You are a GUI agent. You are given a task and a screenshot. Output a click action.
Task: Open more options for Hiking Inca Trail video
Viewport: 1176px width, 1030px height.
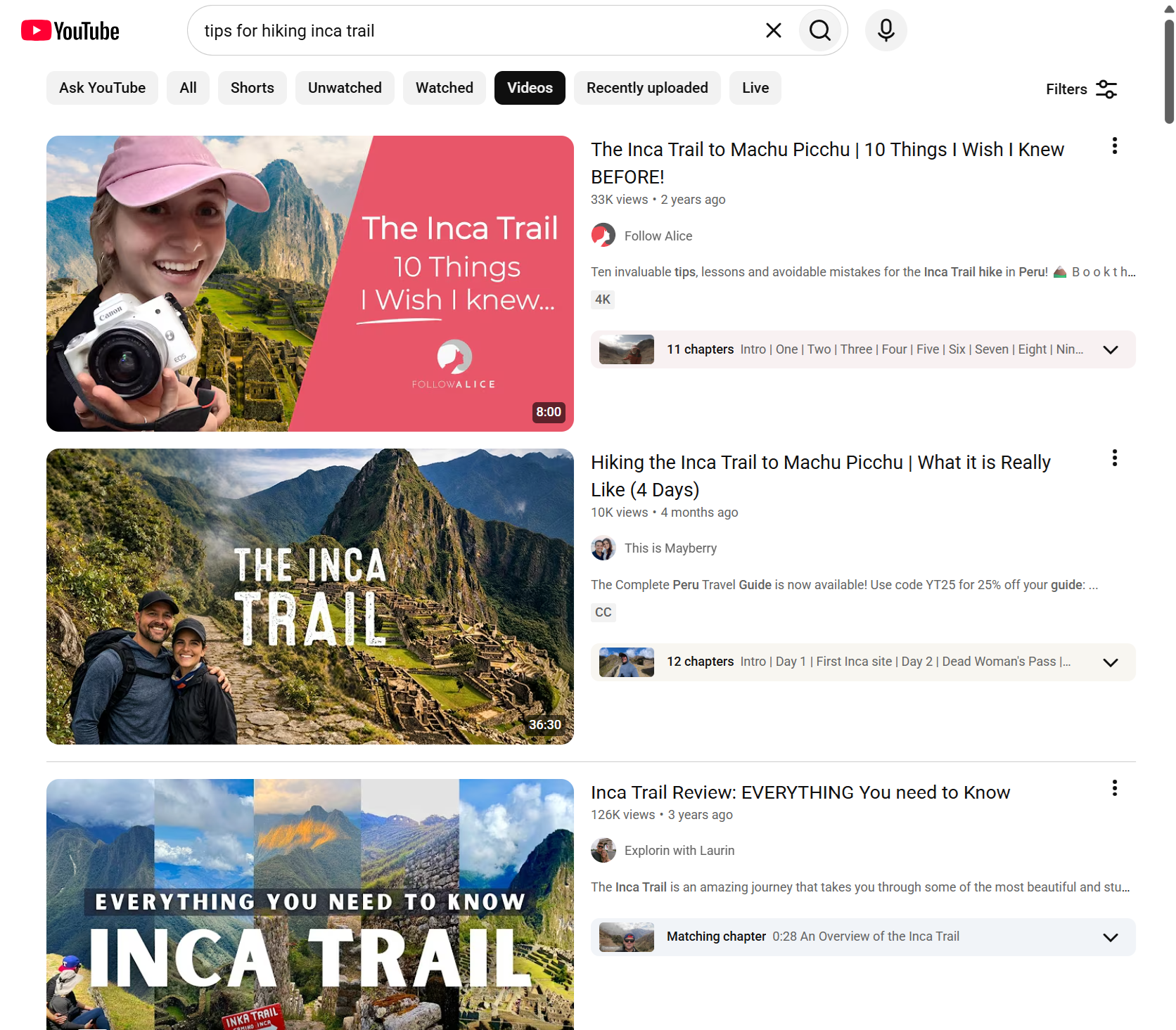(x=1115, y=458)
